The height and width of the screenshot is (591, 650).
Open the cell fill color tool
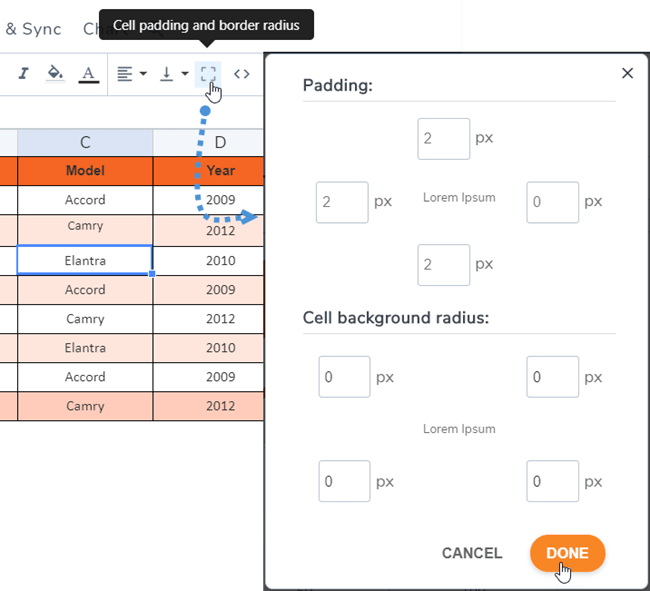(56, 73)
